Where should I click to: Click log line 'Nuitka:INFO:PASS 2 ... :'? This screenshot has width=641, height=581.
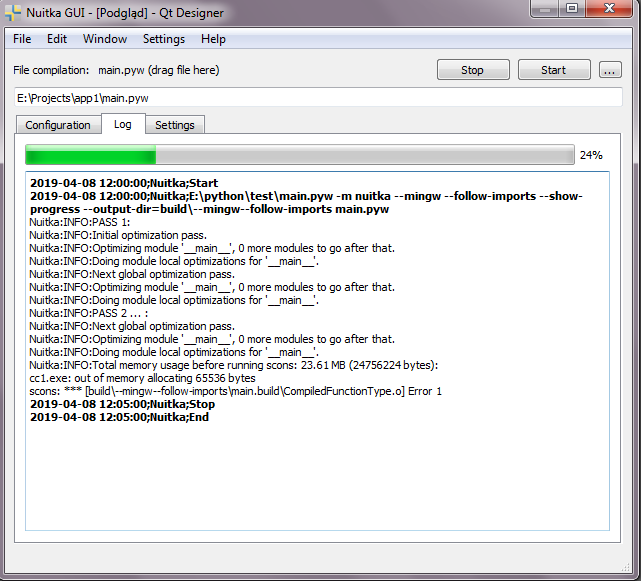pos(89,314)
